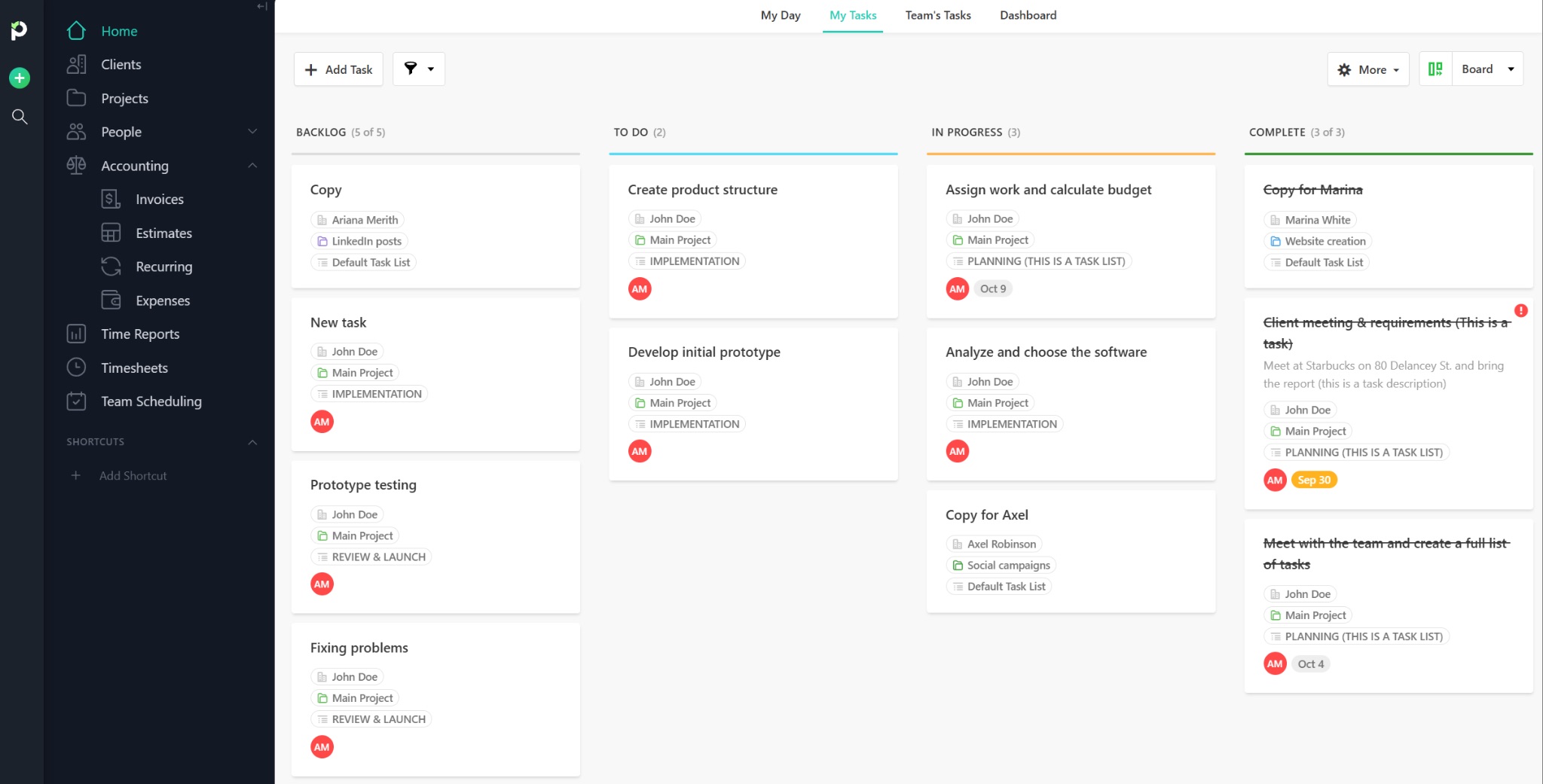This screenshot has width=1543, height=784.
Task: Click the People group icon
Action: [76, 132]
